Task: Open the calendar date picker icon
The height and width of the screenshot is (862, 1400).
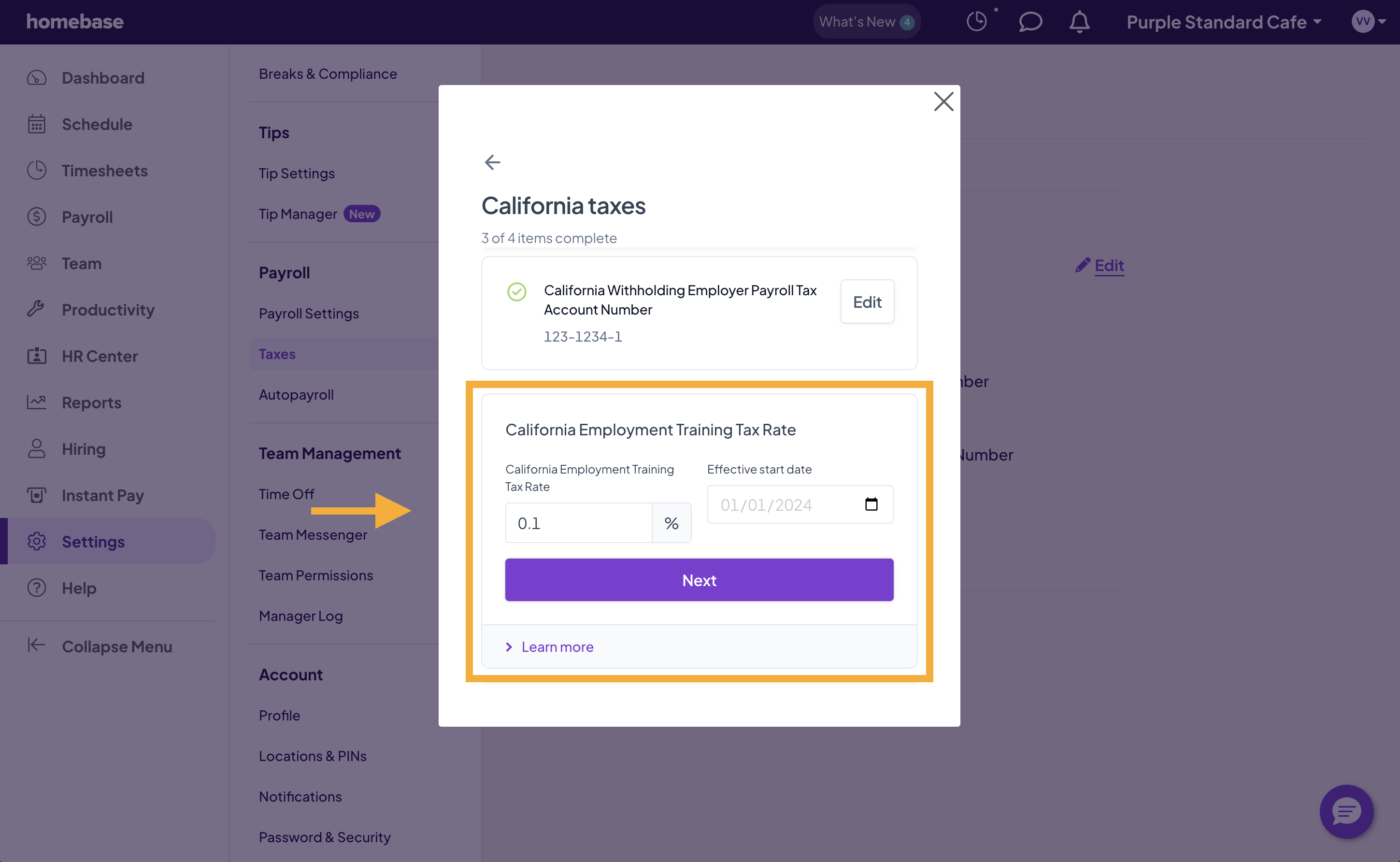Action: 871,504
